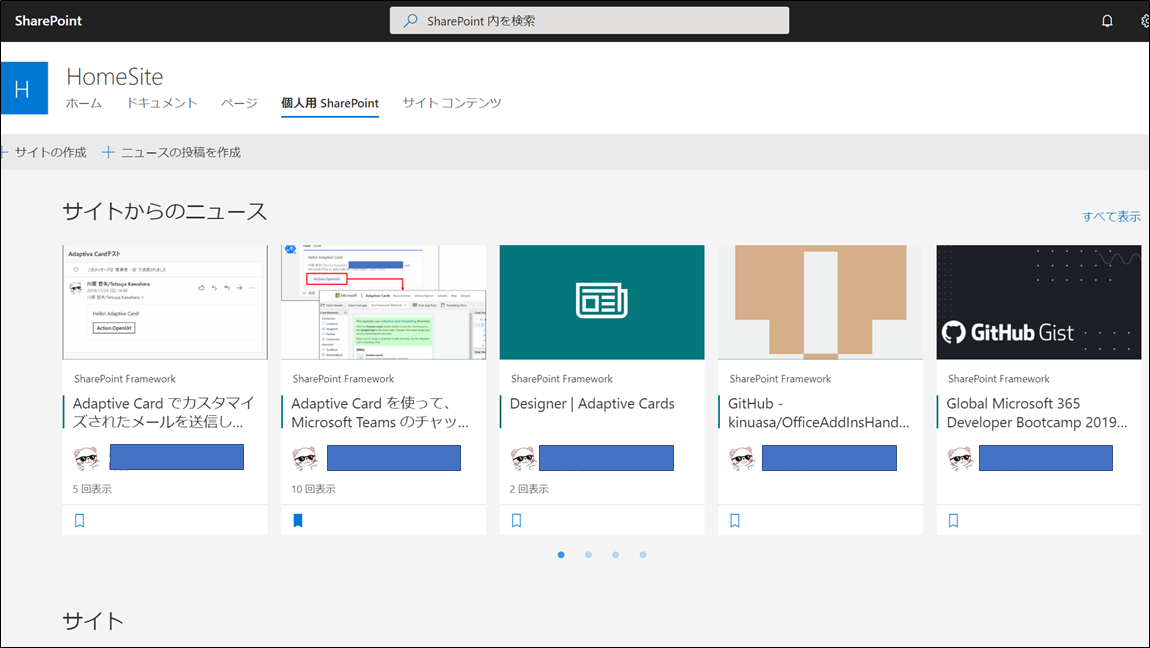This screenshot has height=648, width=1150.
Task: Click author avatar on Adaptive Card でカスタマイズ card
Action: tap(87, 458)
